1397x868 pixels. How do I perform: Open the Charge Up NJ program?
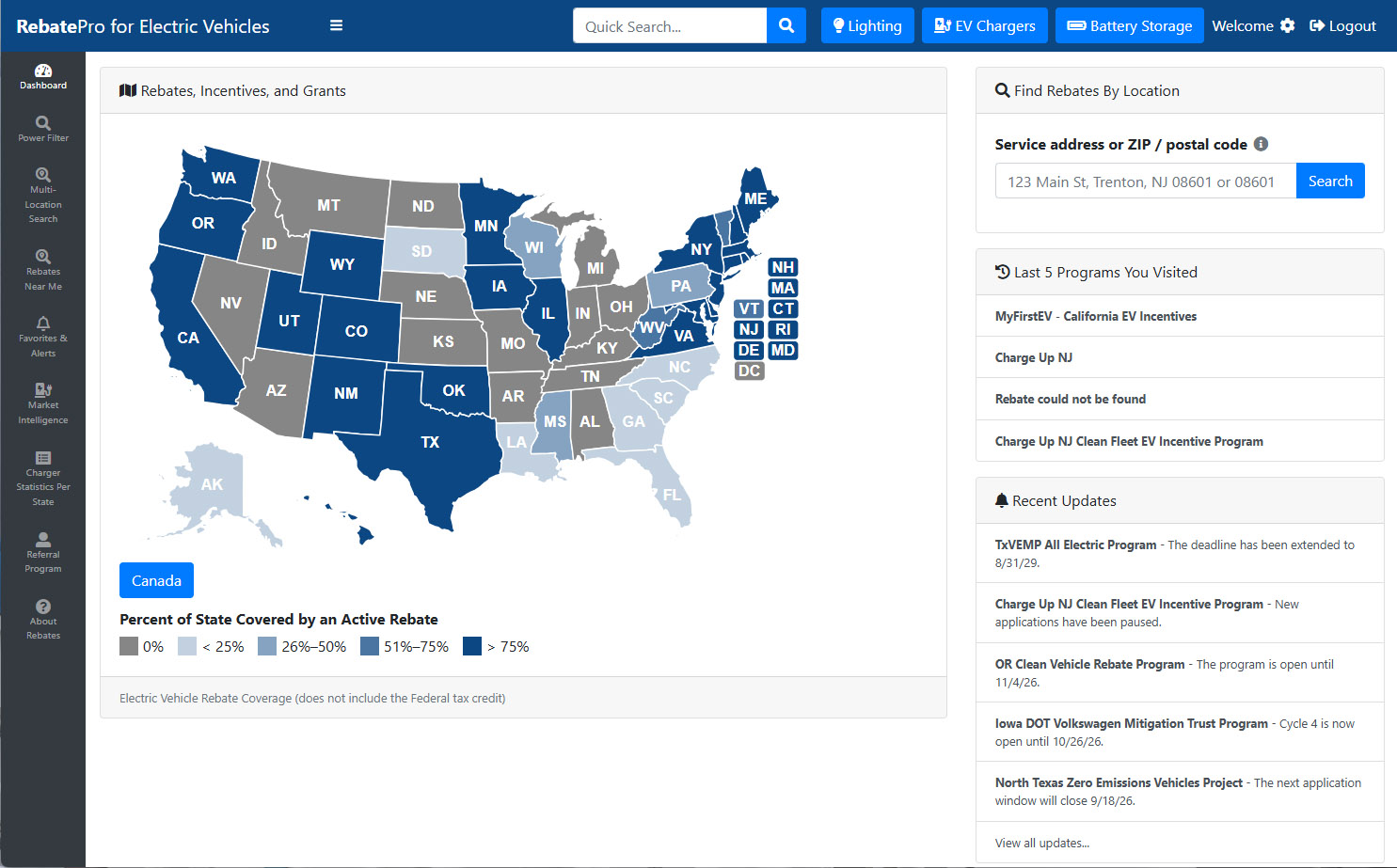[x=1034, y=357]
